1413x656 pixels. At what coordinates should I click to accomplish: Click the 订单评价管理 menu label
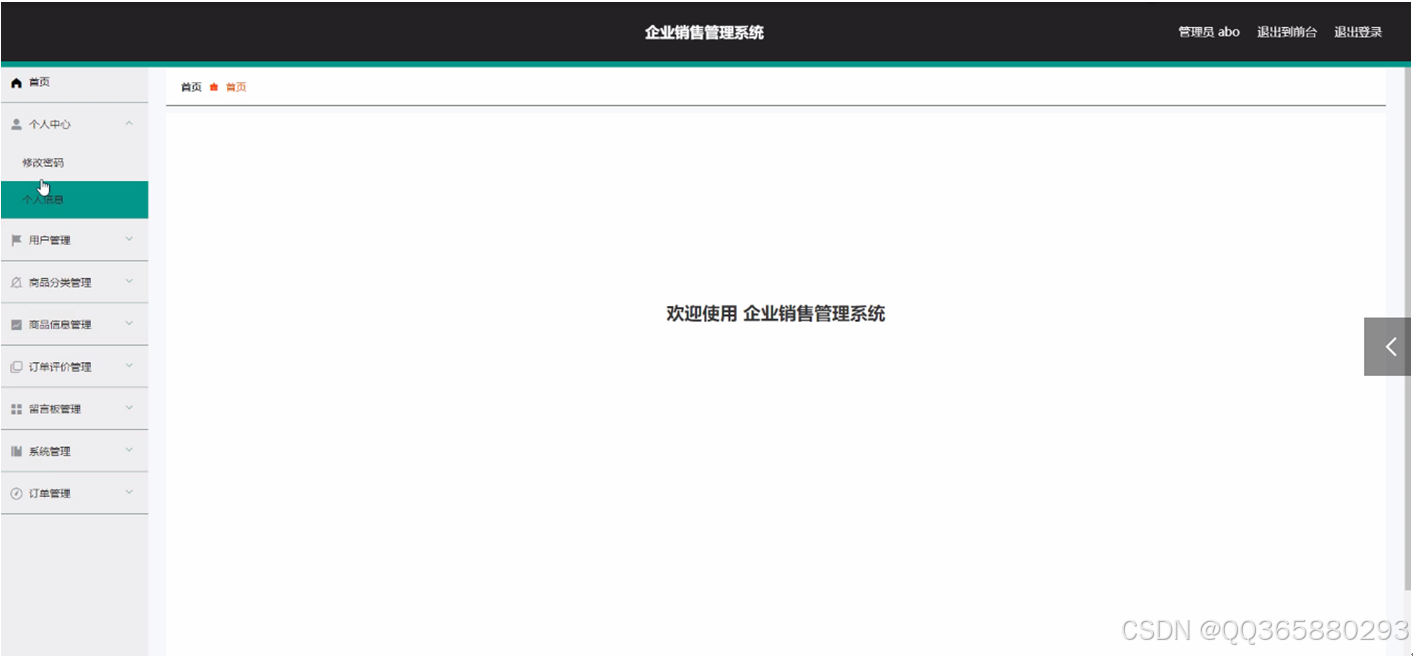click(x=60, y=367)
